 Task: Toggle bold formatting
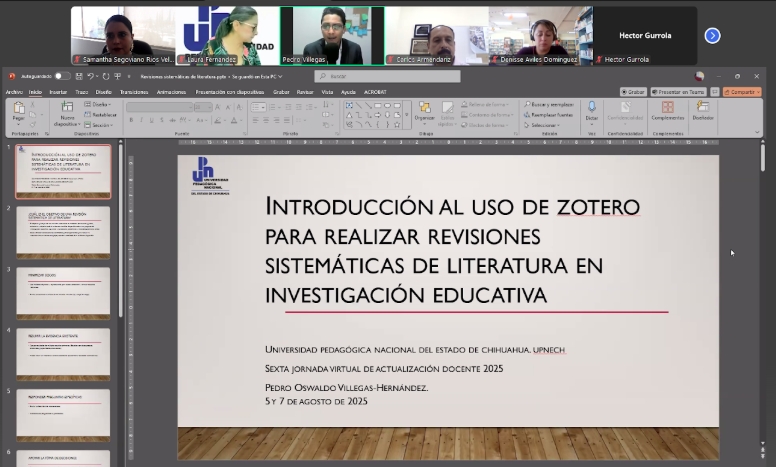131,120
